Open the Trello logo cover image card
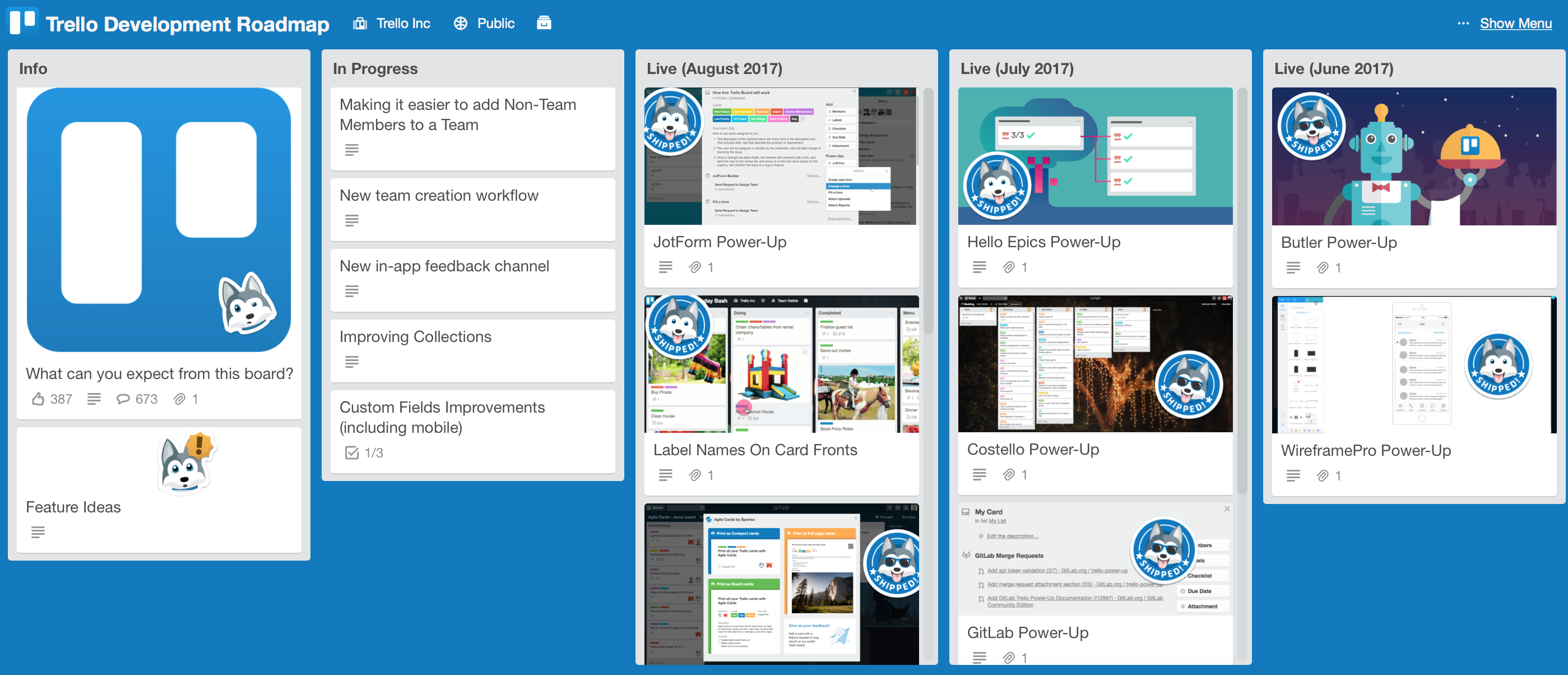This screenshot has height=675, width=1568. pyautogui.click(x=159, y=219)
